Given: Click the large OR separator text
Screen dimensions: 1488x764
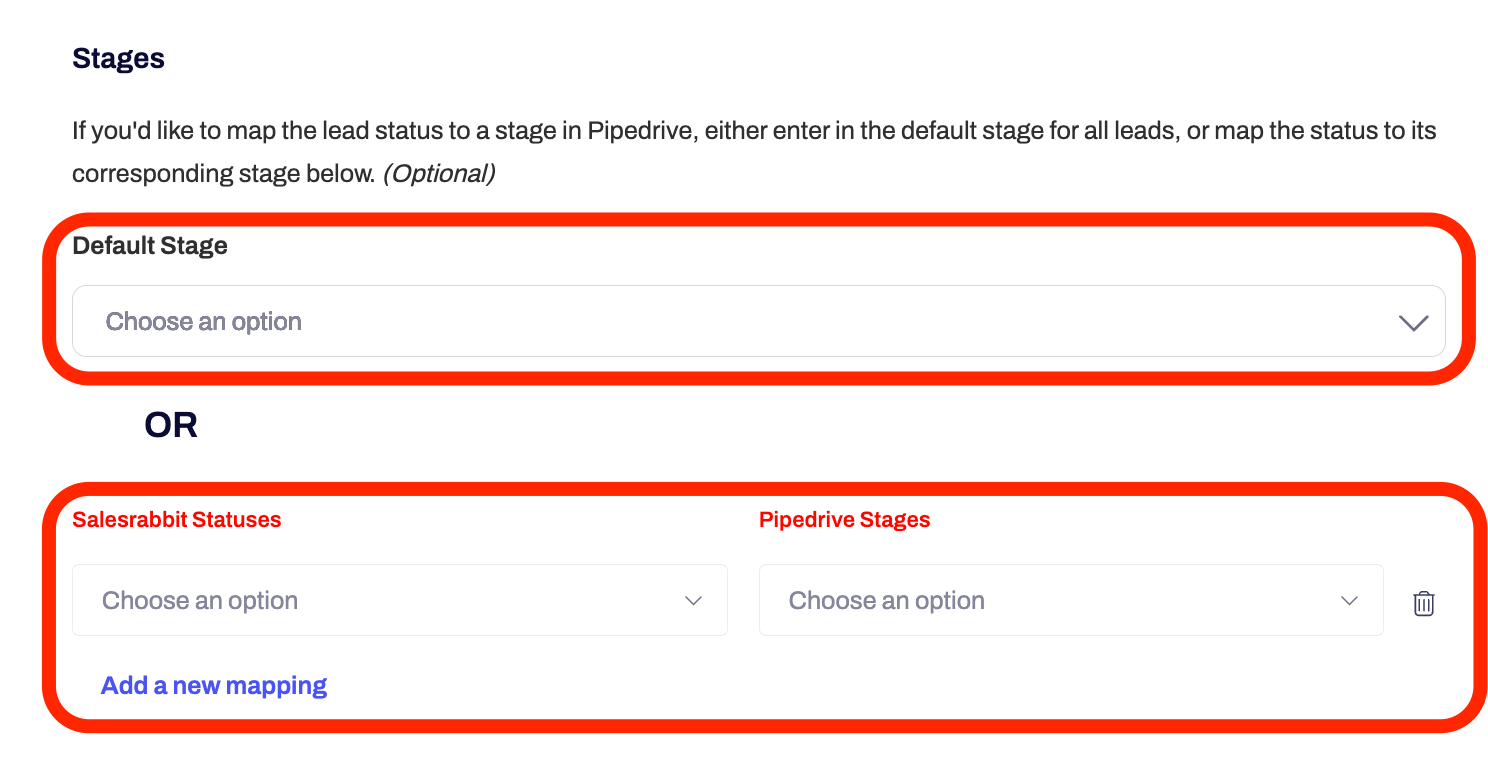Looking at the screenshot, I should 171,426.
